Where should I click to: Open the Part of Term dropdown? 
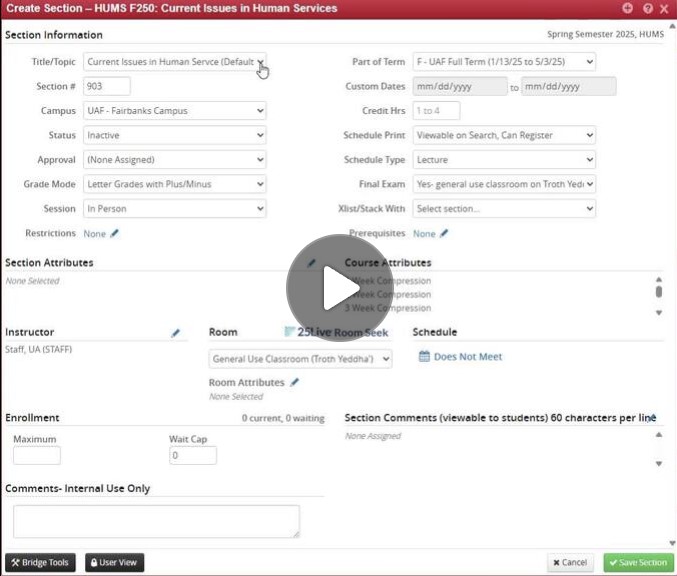click(504, 62)
